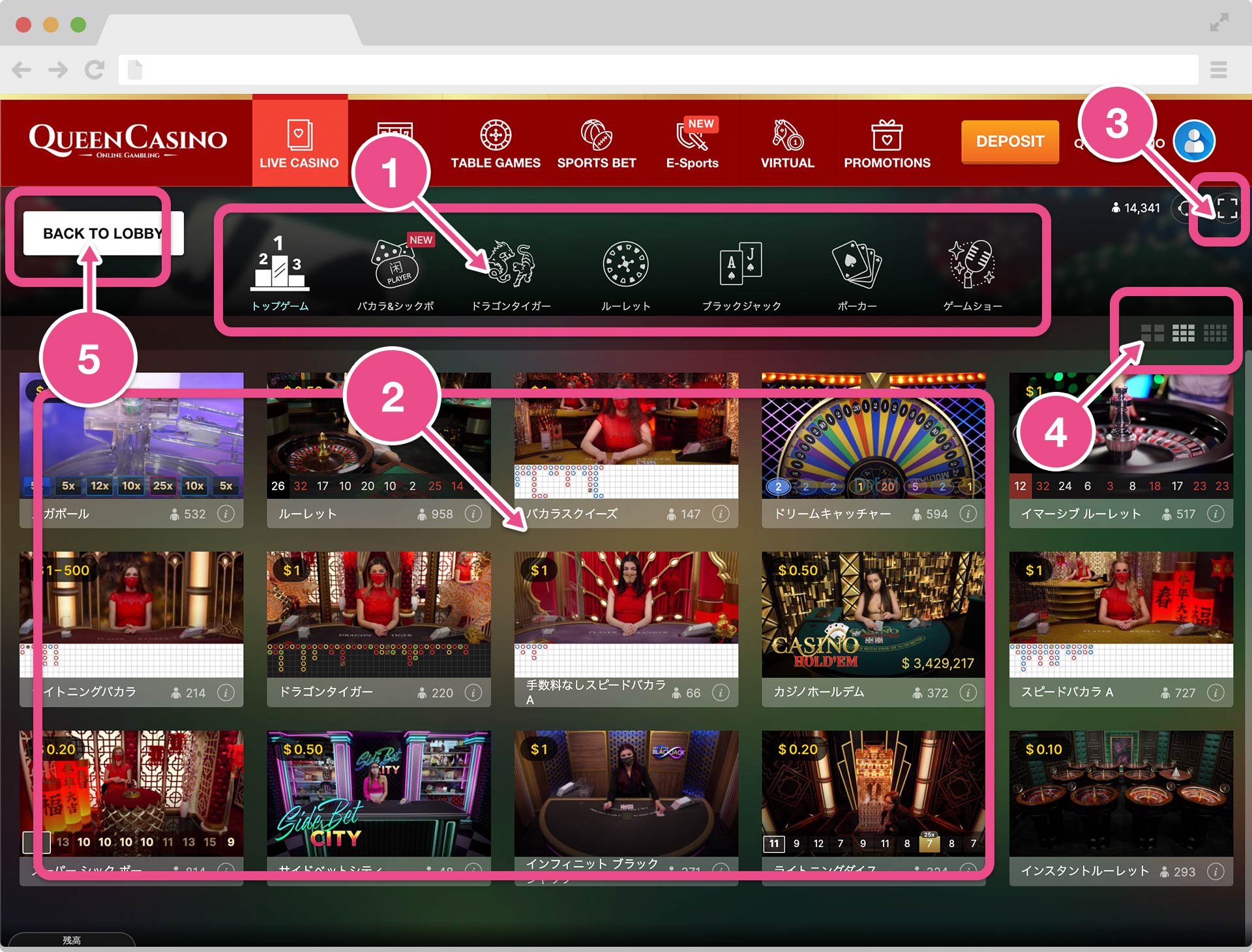Screen dimensions: 1252x952
Task: Show info for カジノホールデム game
Action: pyautogui.click(x=968, y=692)
